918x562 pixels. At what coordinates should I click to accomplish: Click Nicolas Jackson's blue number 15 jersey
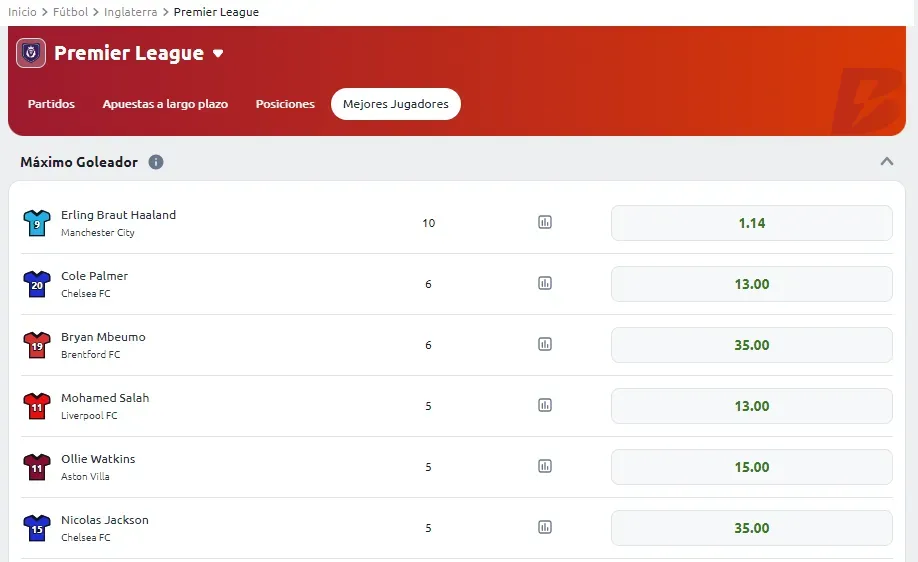click(x=37, y=528)
